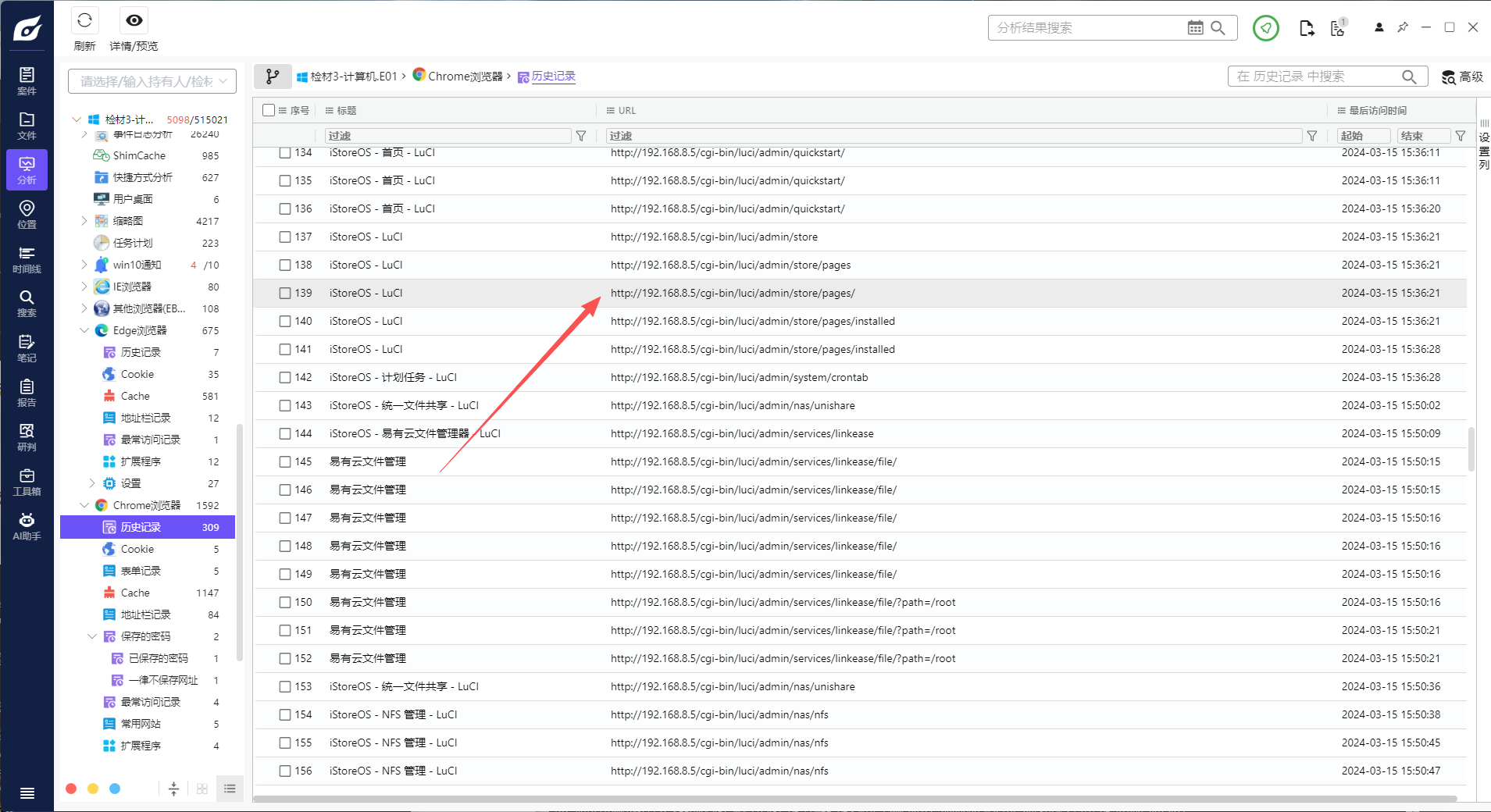Image resolution: width=1491 pixels, height=812 pixels.
Task: Check the checkbox for row 150
Action: click(x=285, y=602)
